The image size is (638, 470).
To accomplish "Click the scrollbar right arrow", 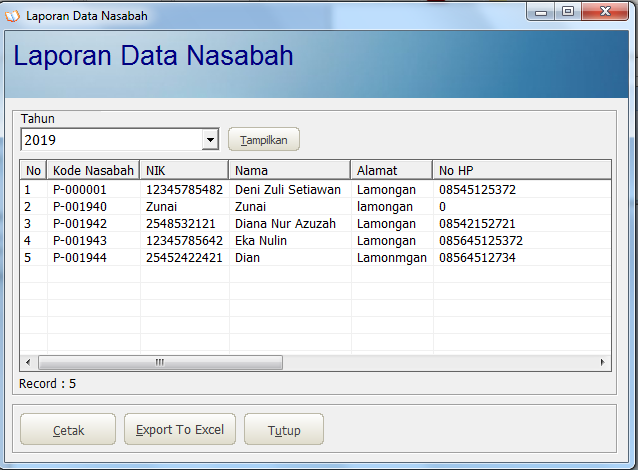I will [603, 362].
